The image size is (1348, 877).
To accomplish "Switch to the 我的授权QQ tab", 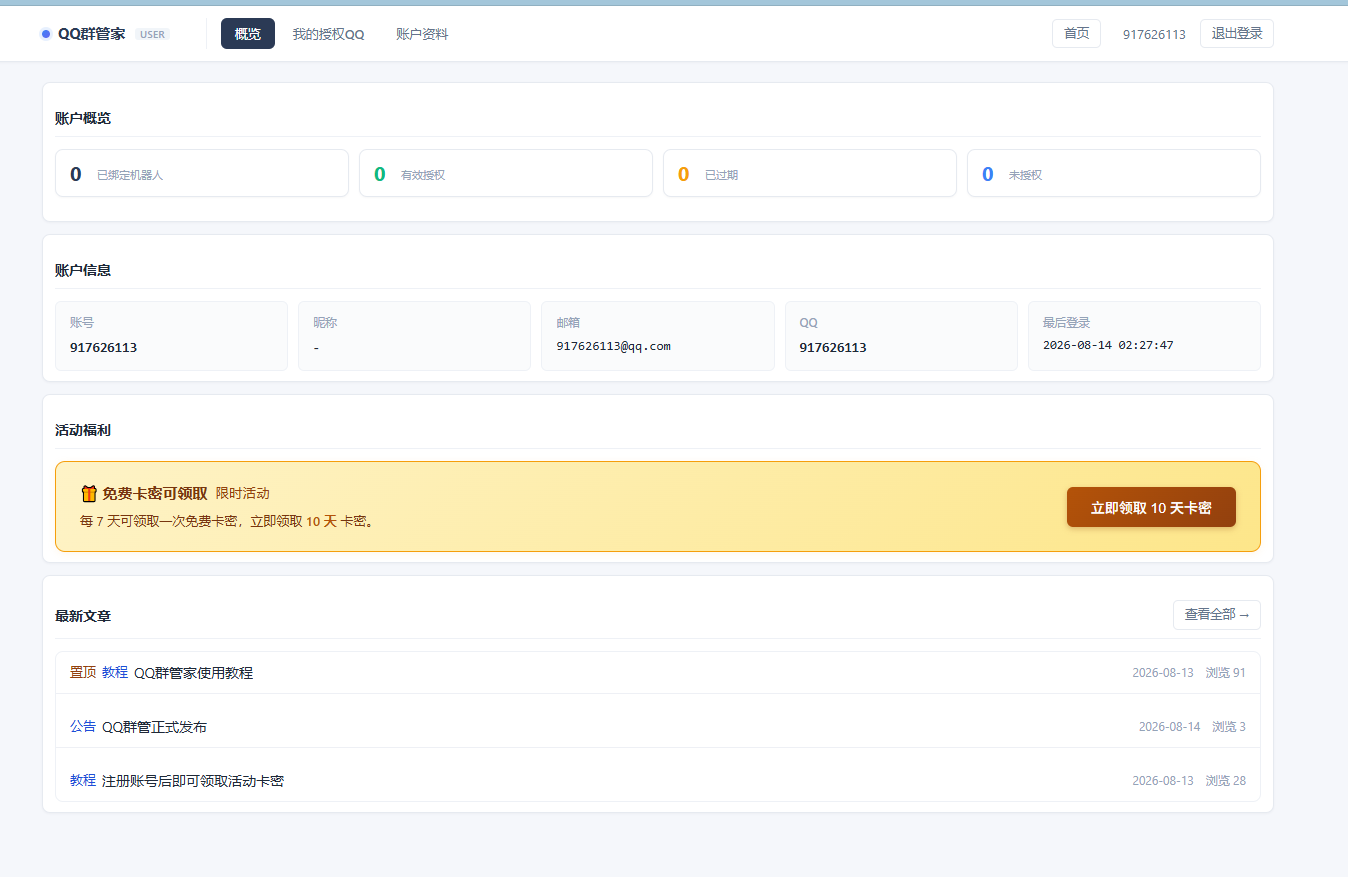I will 328,34.
